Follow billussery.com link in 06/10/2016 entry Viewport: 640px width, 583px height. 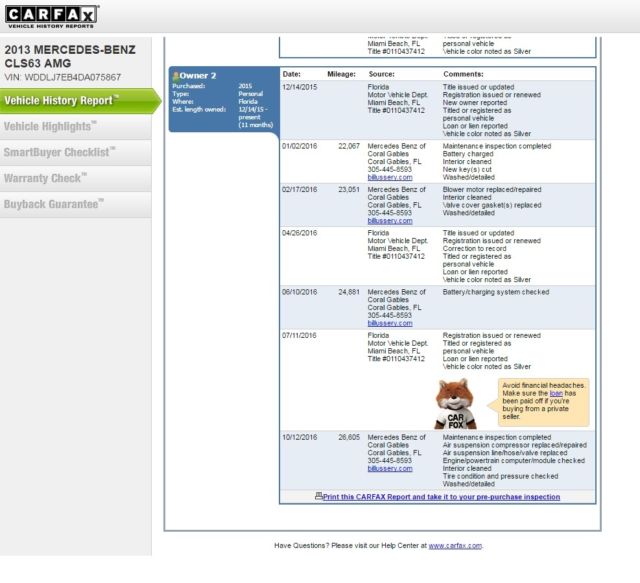click(x=390, y=323)
